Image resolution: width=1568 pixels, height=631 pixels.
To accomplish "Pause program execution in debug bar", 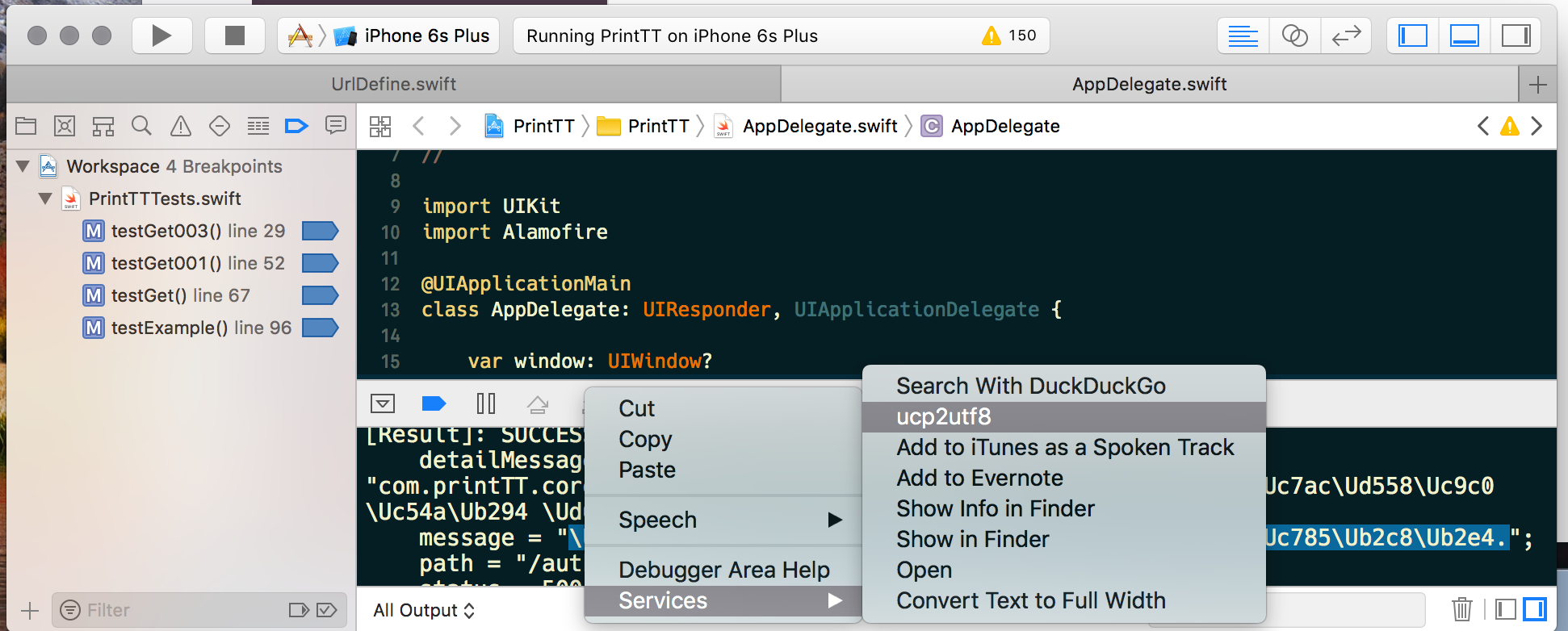I will (x=486, y=403).
